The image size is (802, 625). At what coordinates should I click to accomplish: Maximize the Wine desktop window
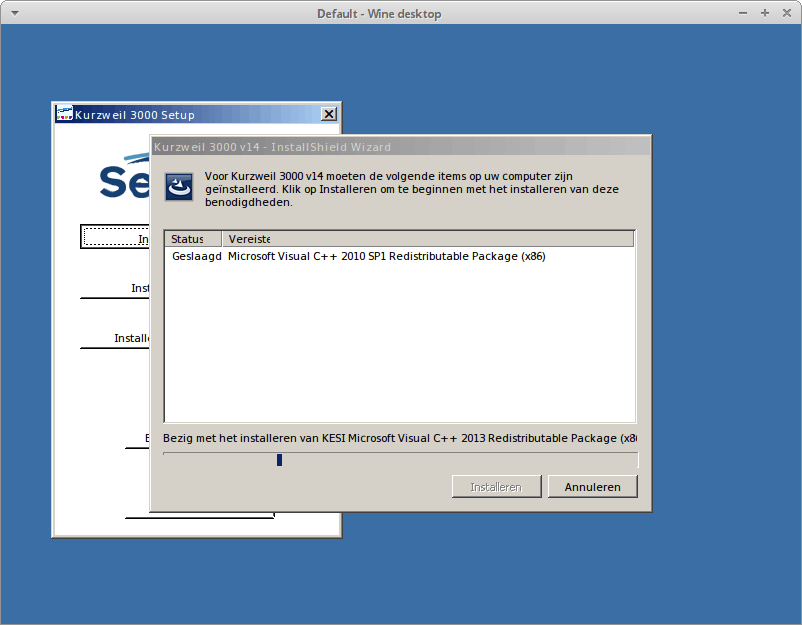765,13
